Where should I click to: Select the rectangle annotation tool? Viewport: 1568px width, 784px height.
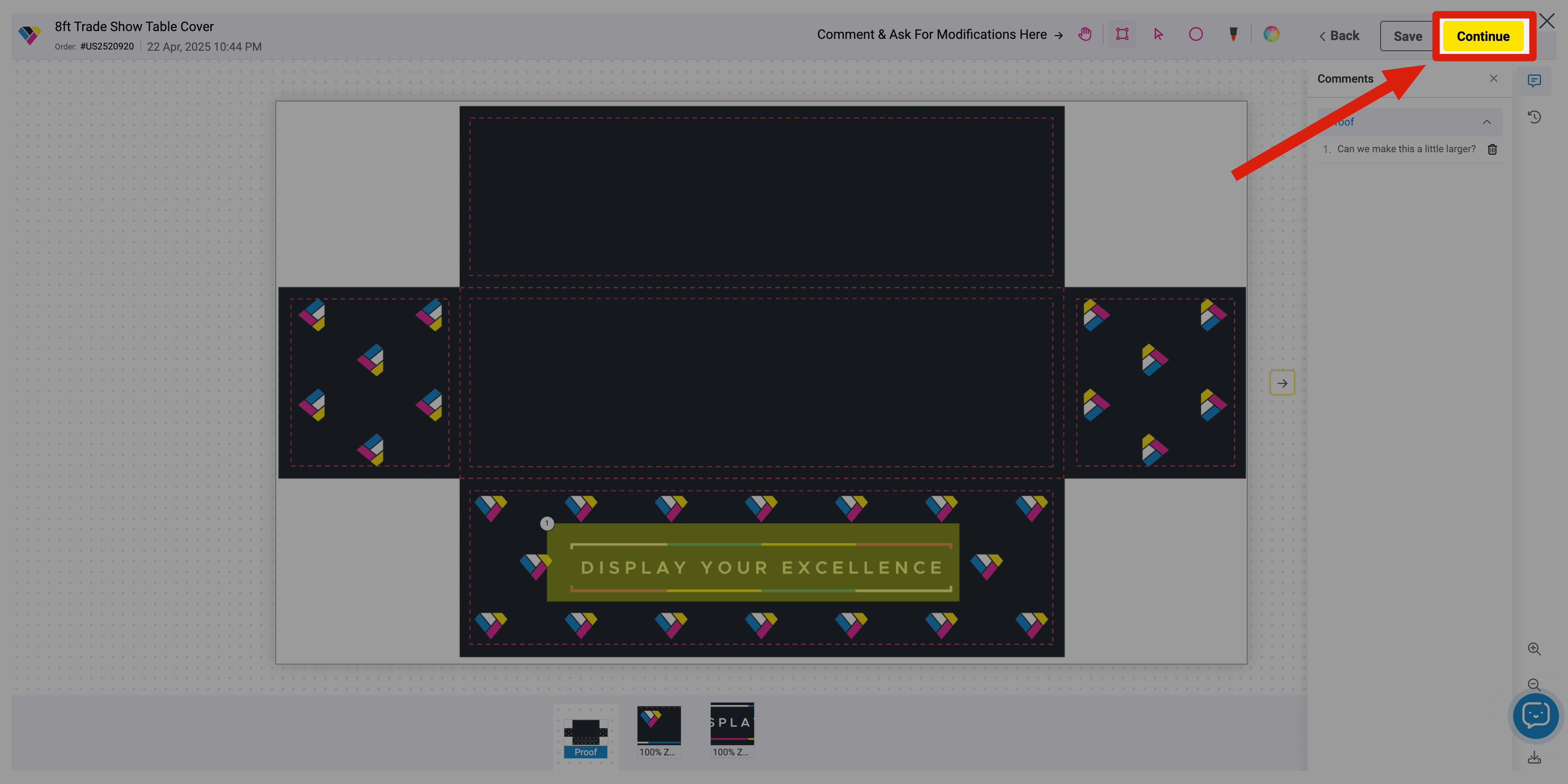(x=1122, y=34)
